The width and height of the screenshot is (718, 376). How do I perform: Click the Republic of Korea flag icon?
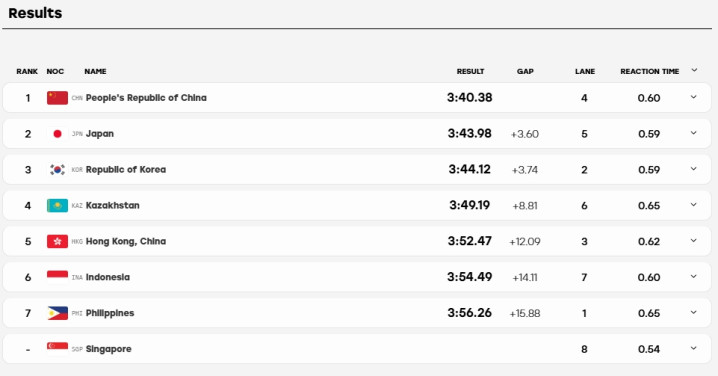click(x=57, y=169)
